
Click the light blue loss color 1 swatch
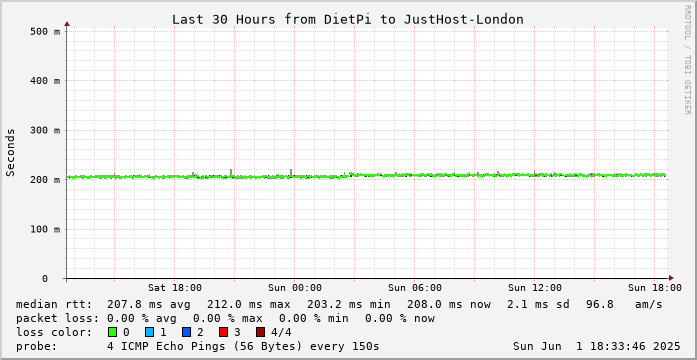click(149, 332)
